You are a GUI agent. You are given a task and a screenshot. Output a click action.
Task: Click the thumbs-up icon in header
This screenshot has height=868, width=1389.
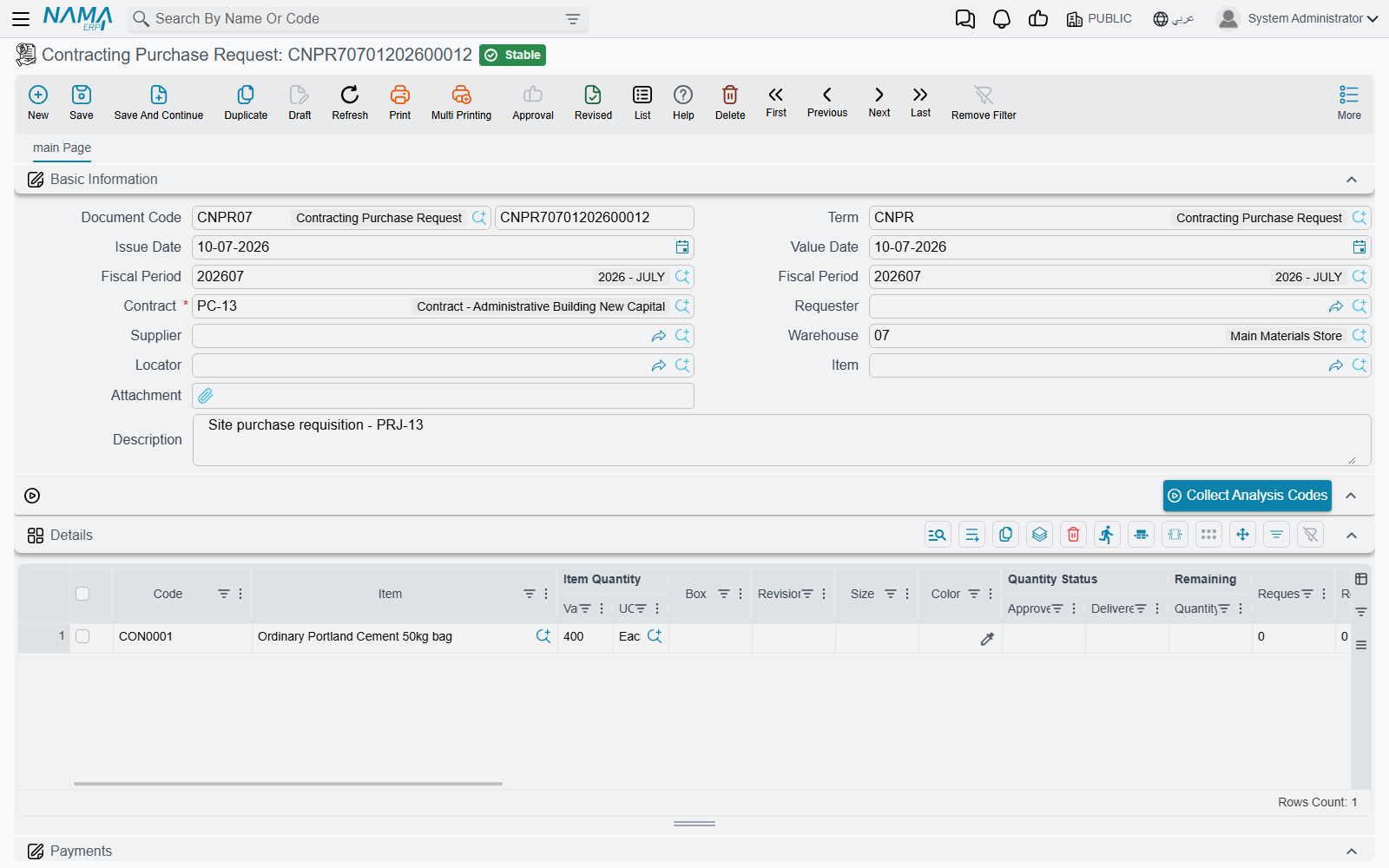pos(1038,19)
